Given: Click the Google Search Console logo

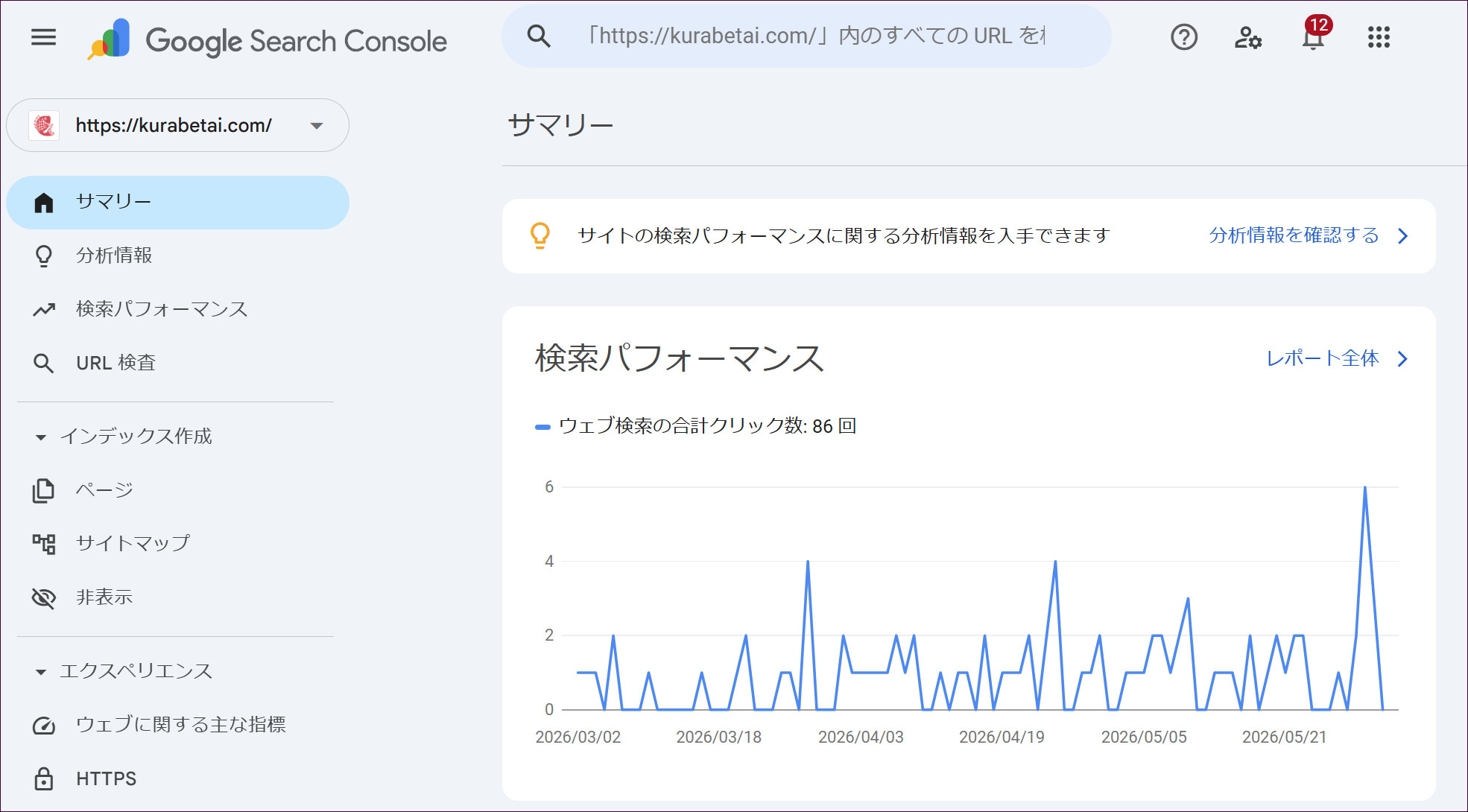Looking at the screenshot, I should [x=268, y=40].
